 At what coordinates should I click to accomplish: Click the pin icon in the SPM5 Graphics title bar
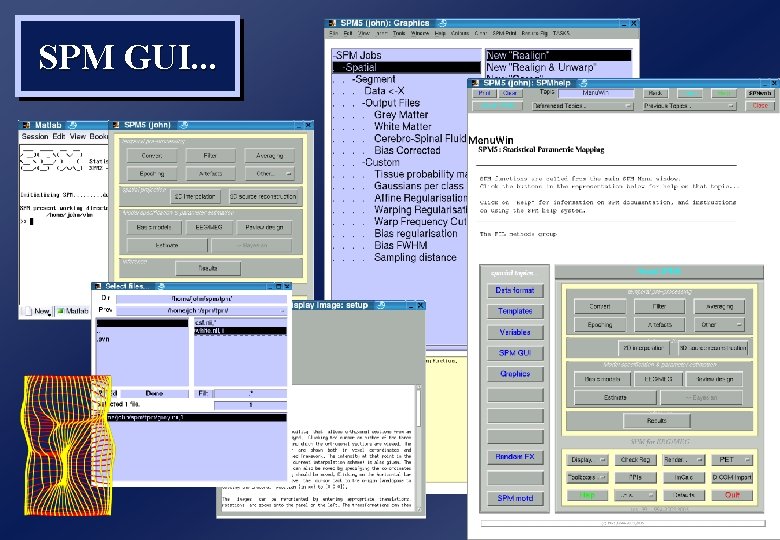pos(442,23)
